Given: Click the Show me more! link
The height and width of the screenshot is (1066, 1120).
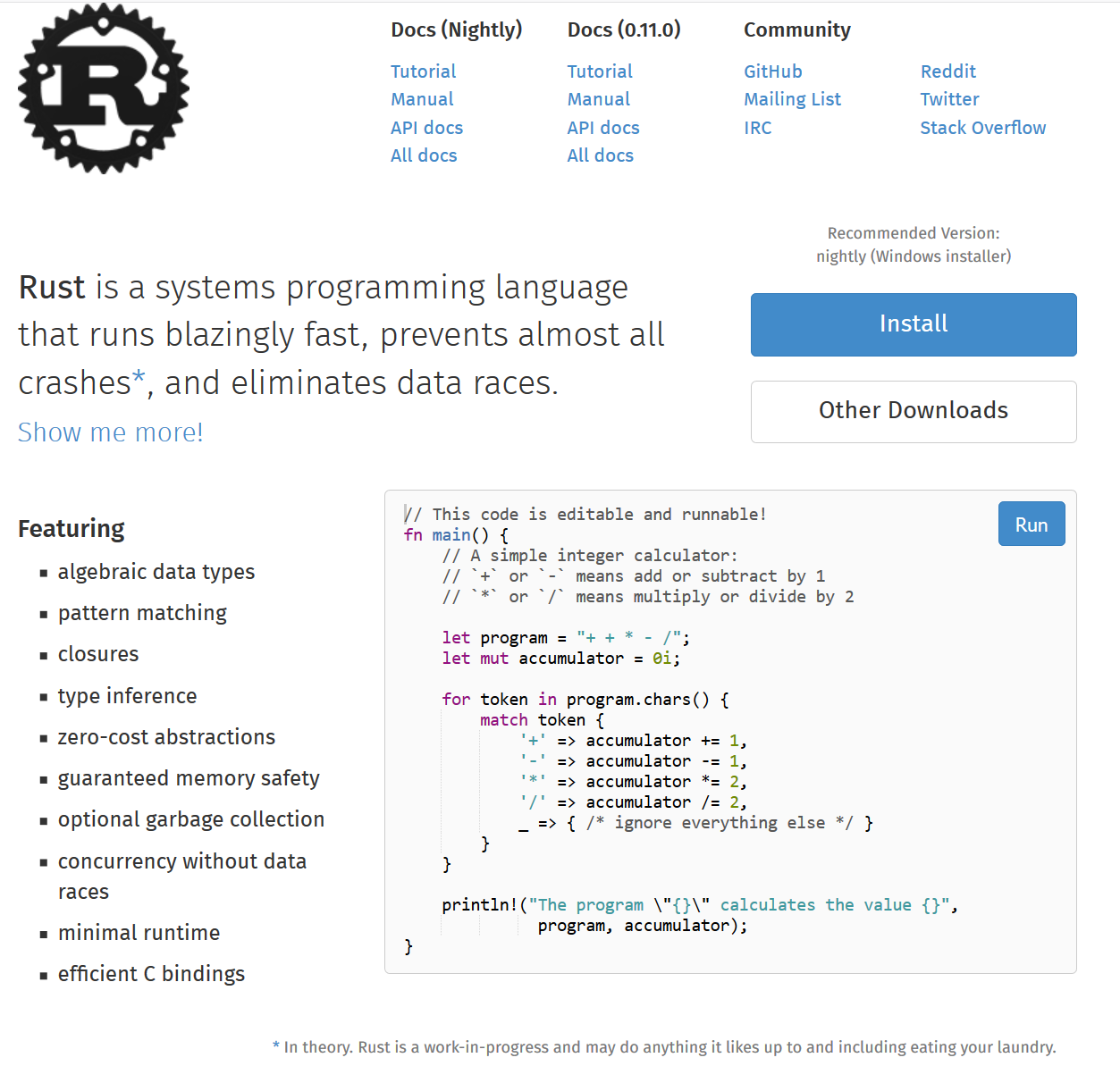Looking at the screenshot, I should [x=111, y=432].
